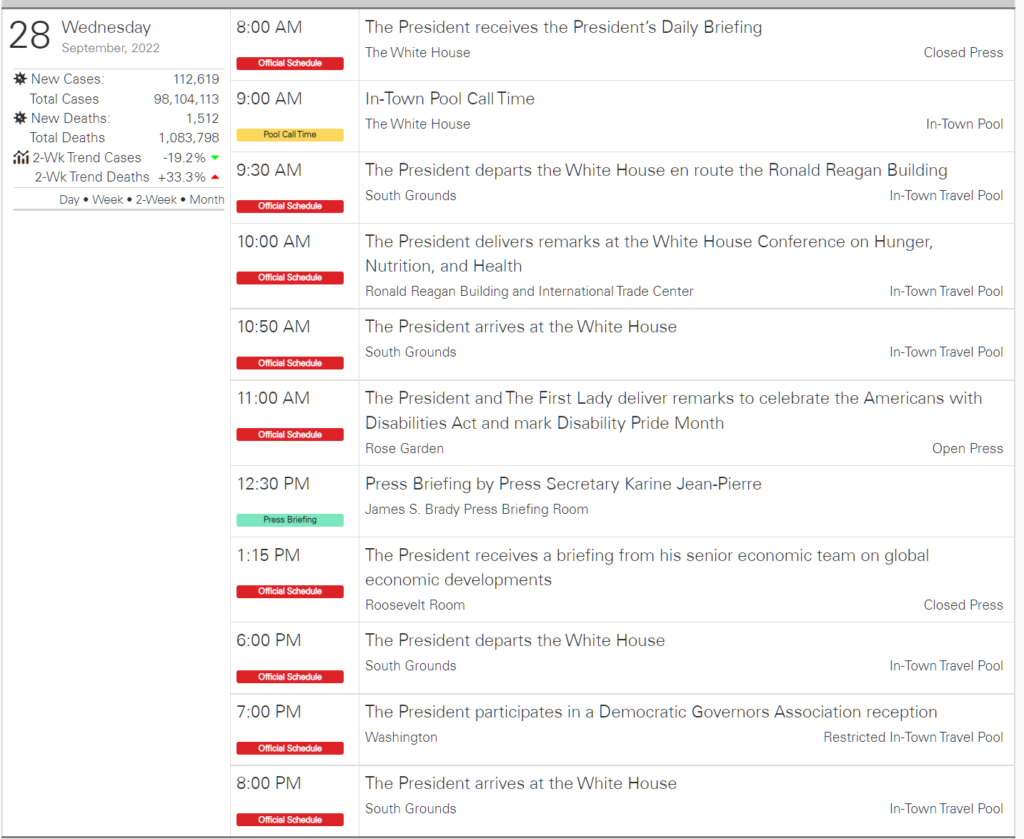Click the chart icon next to 2-Wk Trend Cases
Image resolution: width=1024 pixels, height=839 pixels.
click(x=21, y=157)
